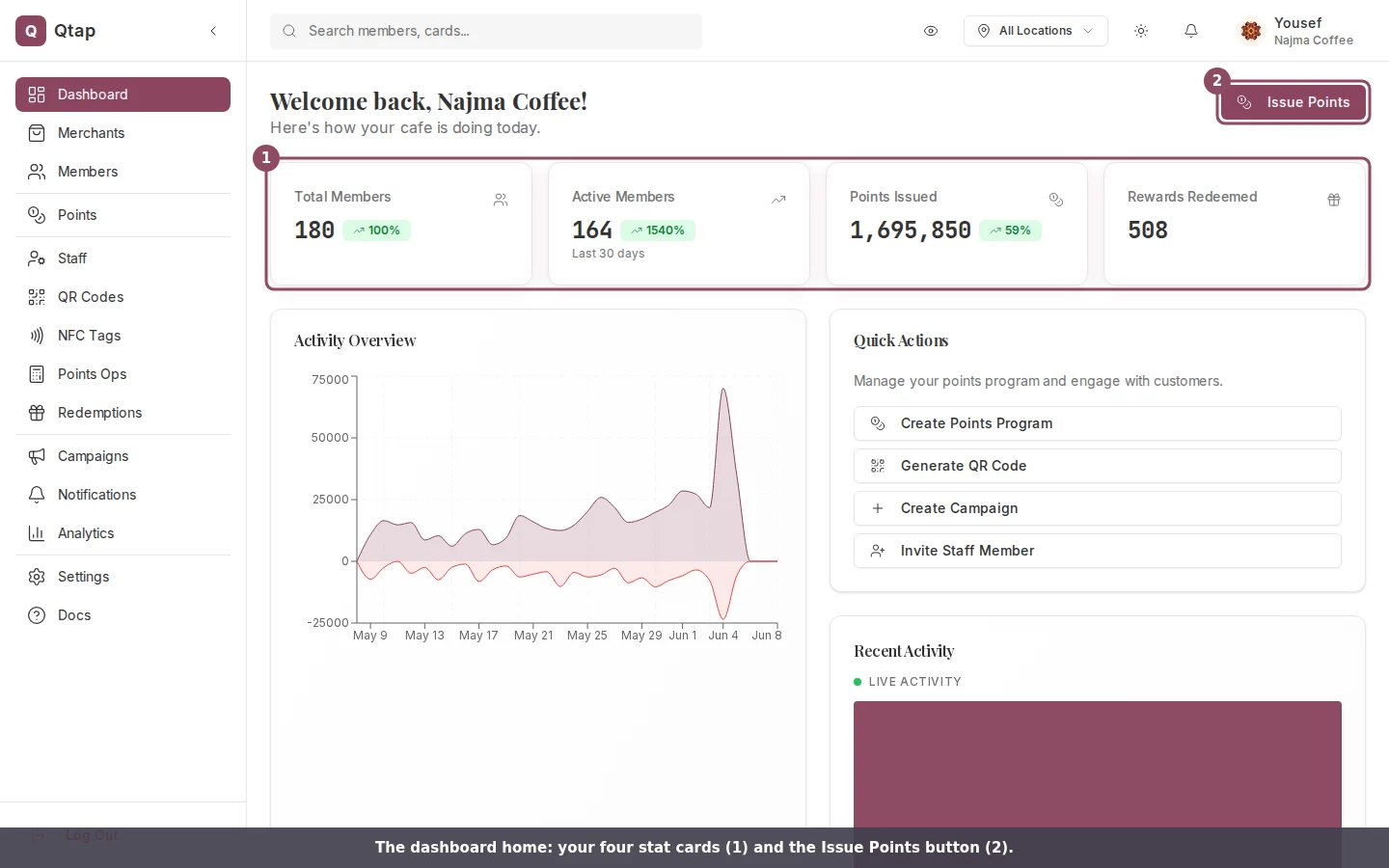This screenshot has height=868, width=1389.
Task: Click the Najma Coffee avatar image
Action: click(1251, 31)
